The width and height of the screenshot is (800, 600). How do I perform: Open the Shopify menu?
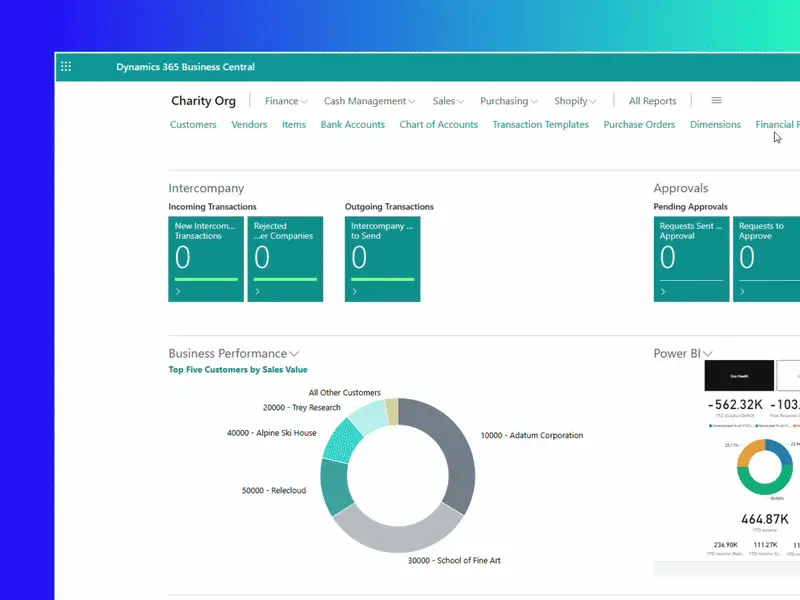click(x=575, y=101)
